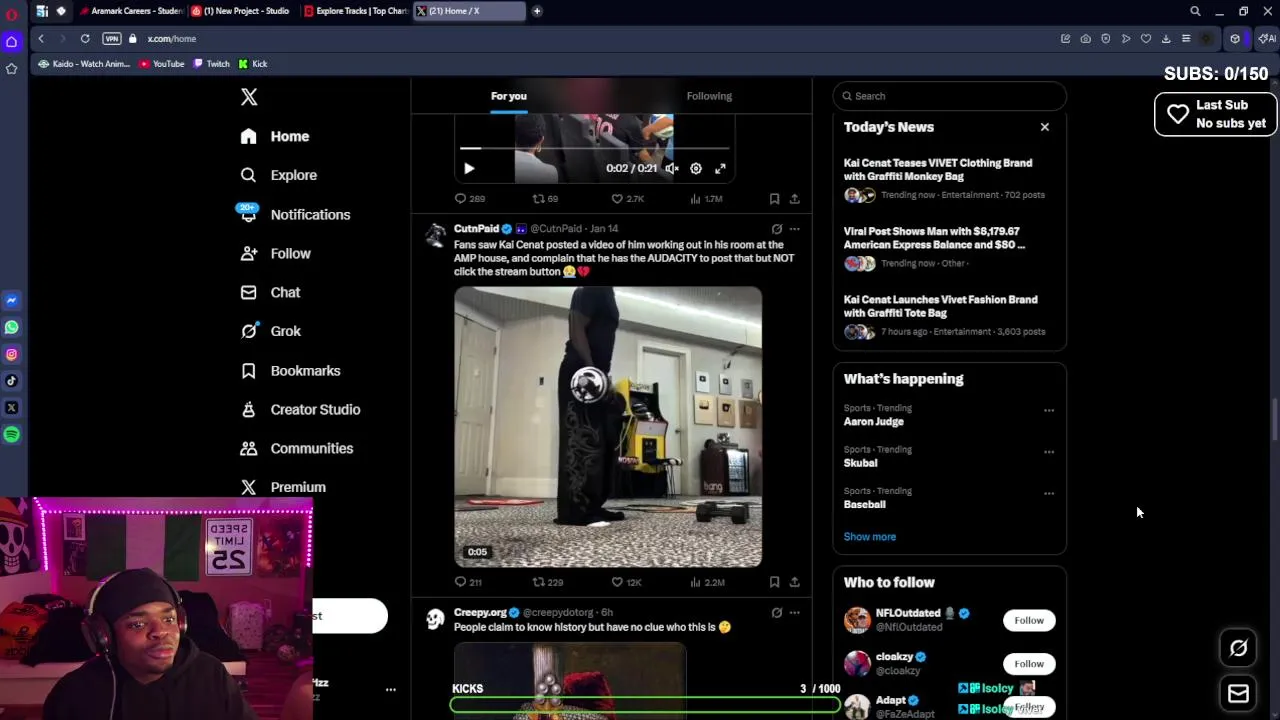The height and width of the screenshot is (720, 1280).
Task: Open Premium in X sidebar
Action: 284,487
